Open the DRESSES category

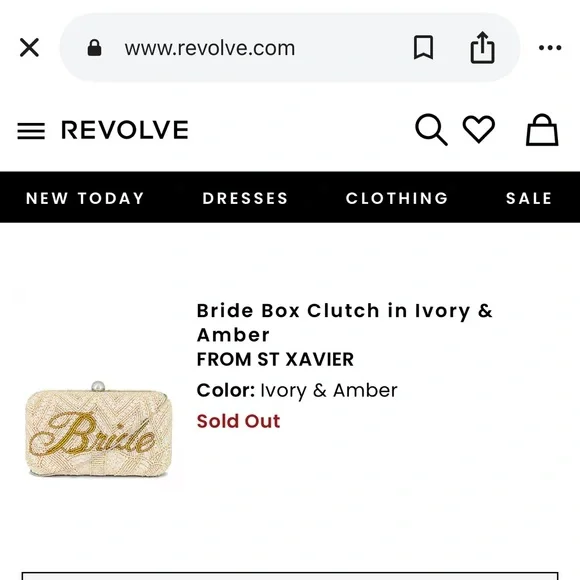(x=245, y=198)
